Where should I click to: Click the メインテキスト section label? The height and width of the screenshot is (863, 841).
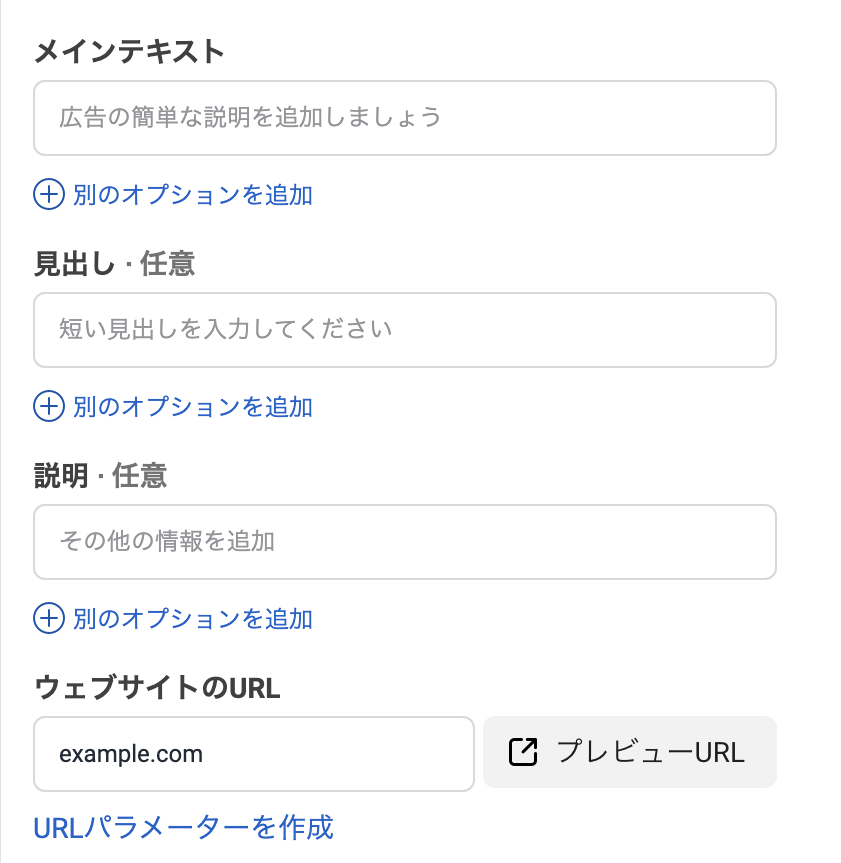[x=130, y=52]
